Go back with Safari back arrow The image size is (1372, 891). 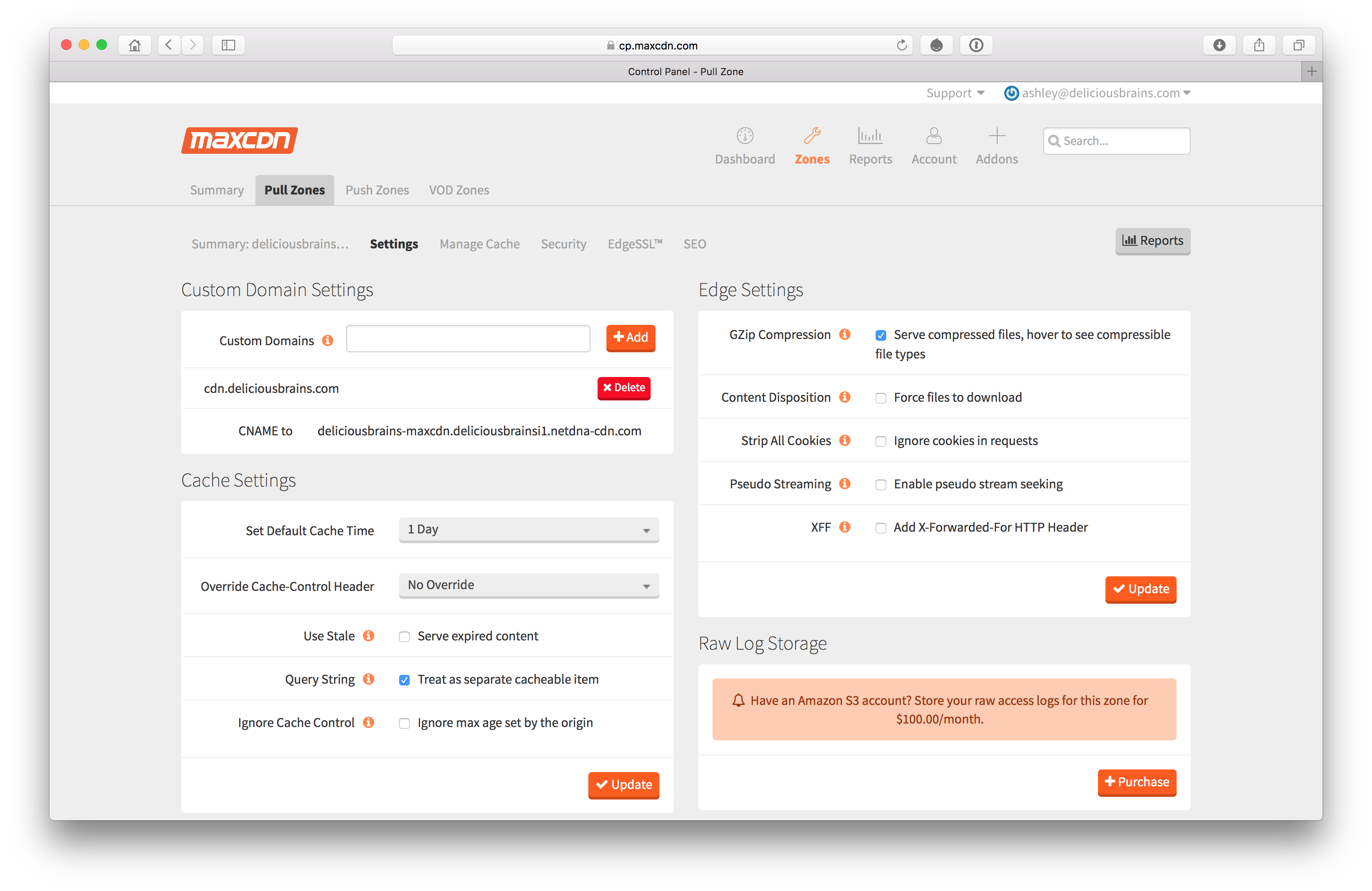(x=169, y=45)
